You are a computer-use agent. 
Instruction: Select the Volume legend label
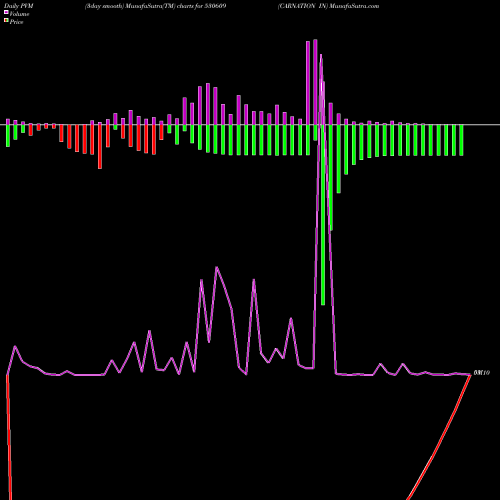pos(19,14)
